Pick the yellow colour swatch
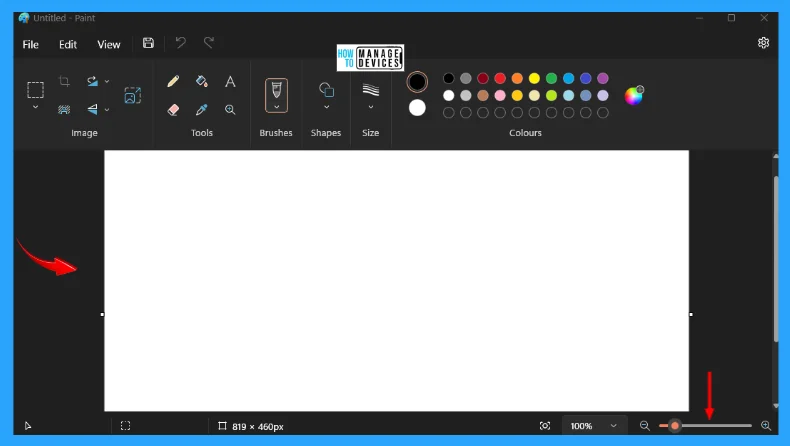The image size is (790, 446). [534, 78]
